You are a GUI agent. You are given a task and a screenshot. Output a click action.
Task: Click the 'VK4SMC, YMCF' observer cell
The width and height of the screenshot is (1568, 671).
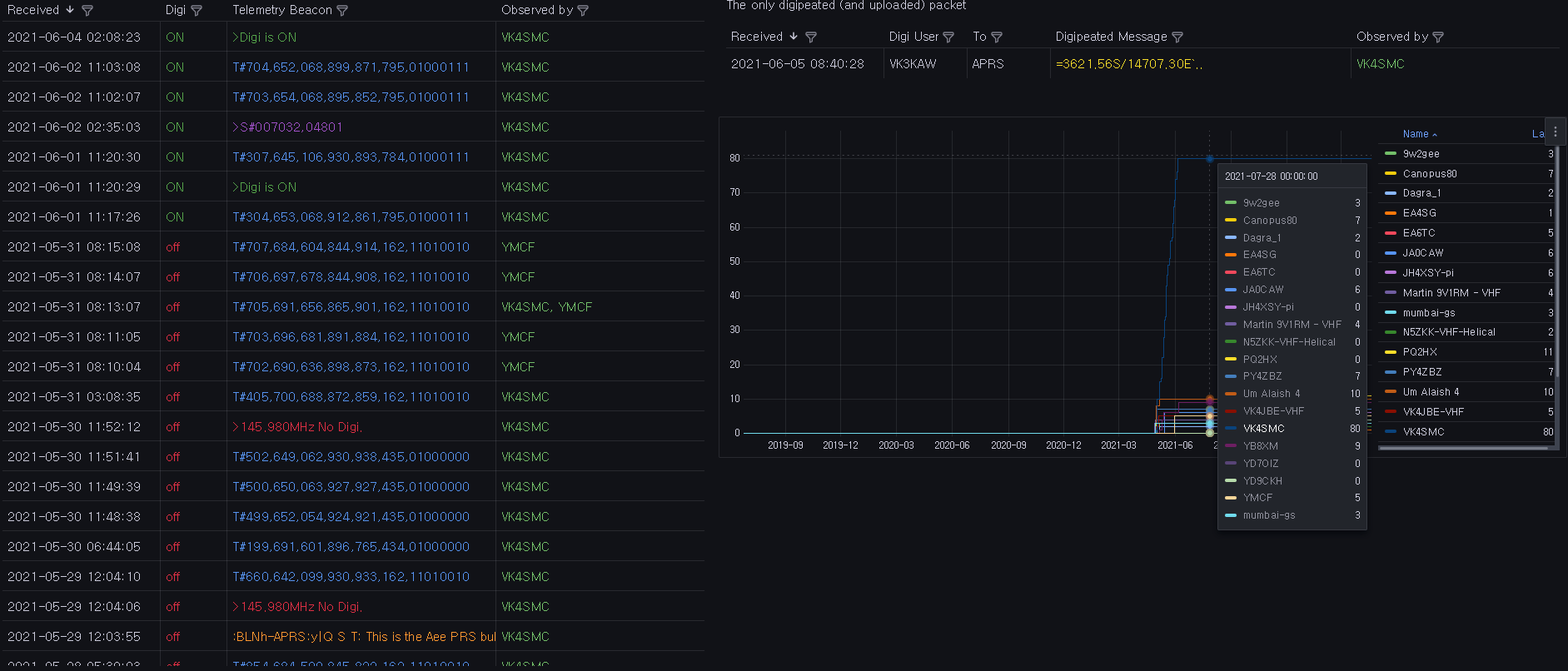click(546, 307)
